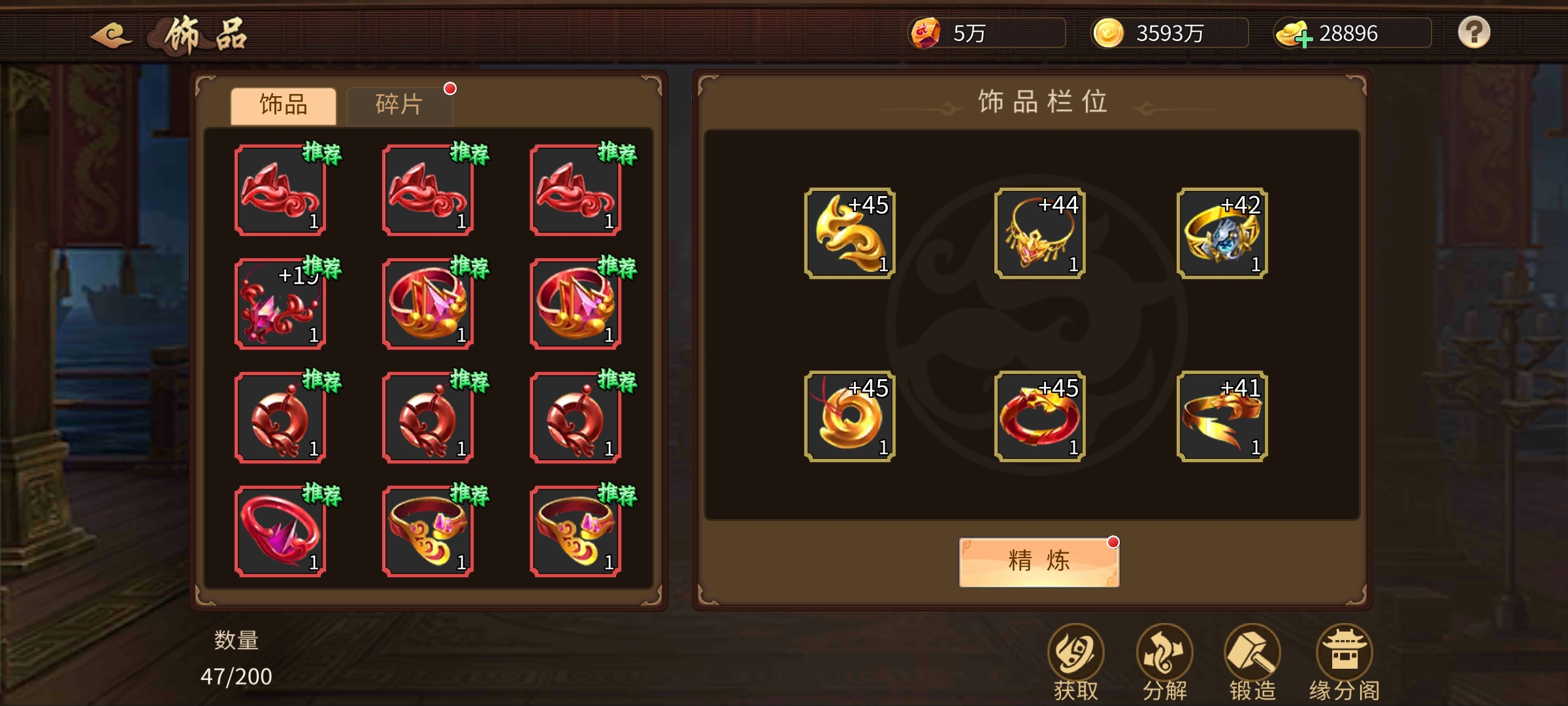Pick the +19 pink crystal ornament item

[280, 304]
